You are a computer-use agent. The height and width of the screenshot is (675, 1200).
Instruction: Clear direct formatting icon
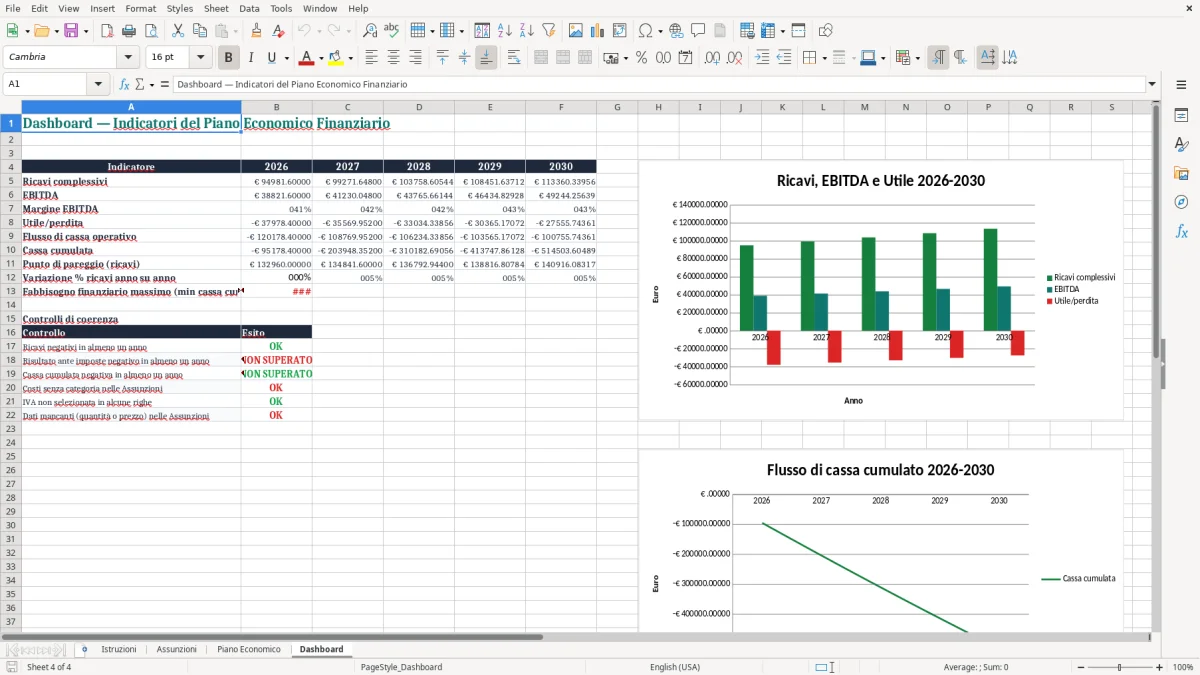tap(278, 31)
